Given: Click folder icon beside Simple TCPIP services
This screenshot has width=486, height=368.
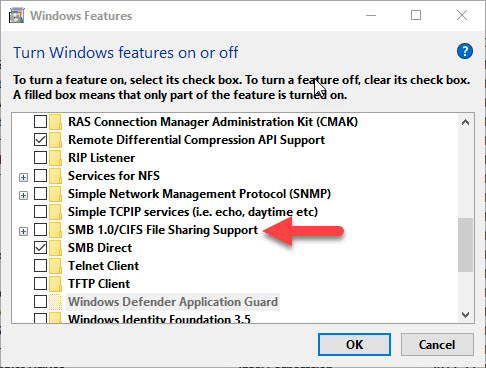Looking at the screenshot, I should click(x=55, y=212).
